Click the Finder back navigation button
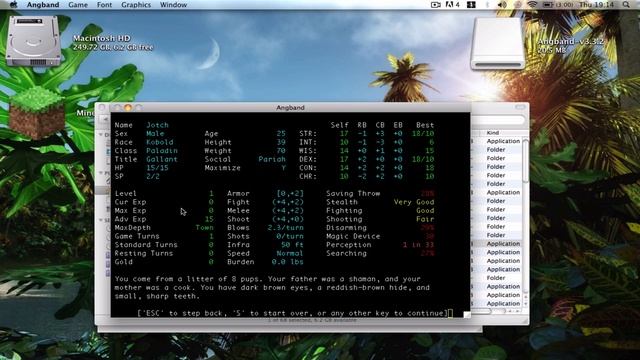The width and height of the screenshot is (640, 360). (x=105, y=120)
